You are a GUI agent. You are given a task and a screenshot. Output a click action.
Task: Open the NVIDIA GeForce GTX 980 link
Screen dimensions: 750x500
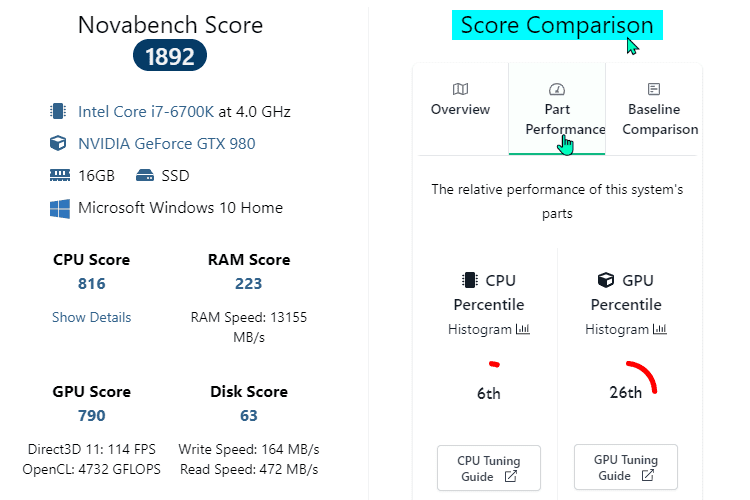pyautogui.click(x=167, y=144)
